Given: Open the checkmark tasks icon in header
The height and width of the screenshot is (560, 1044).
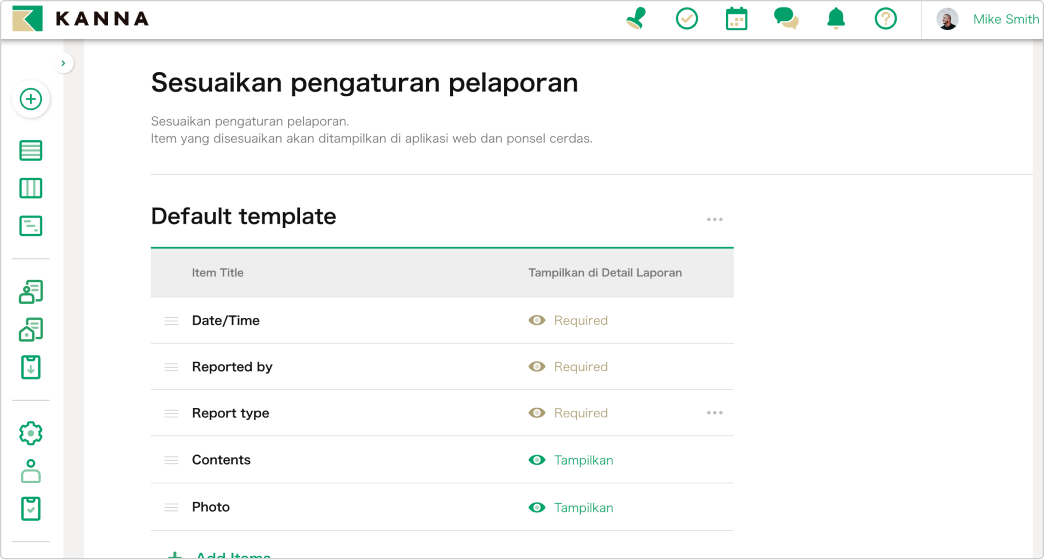Looking at the screenshot, I should tap(686, 19).
